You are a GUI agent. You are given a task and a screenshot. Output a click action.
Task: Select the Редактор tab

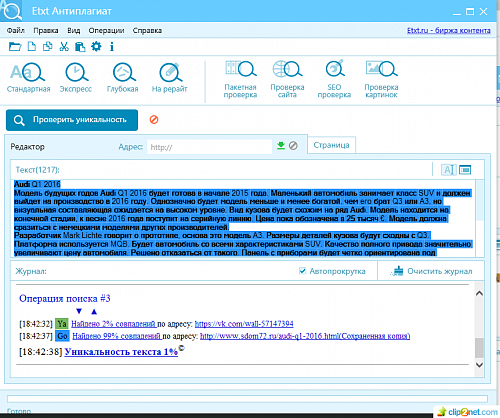click(27, 147)
